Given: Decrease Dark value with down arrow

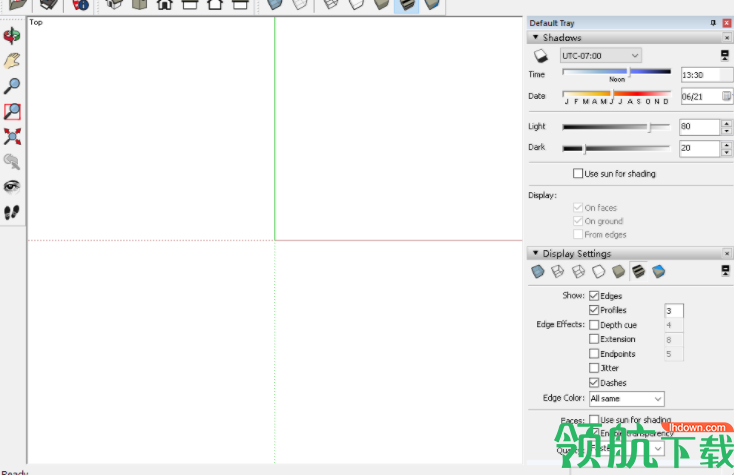Looking at the screenshot, I should 726,152.
